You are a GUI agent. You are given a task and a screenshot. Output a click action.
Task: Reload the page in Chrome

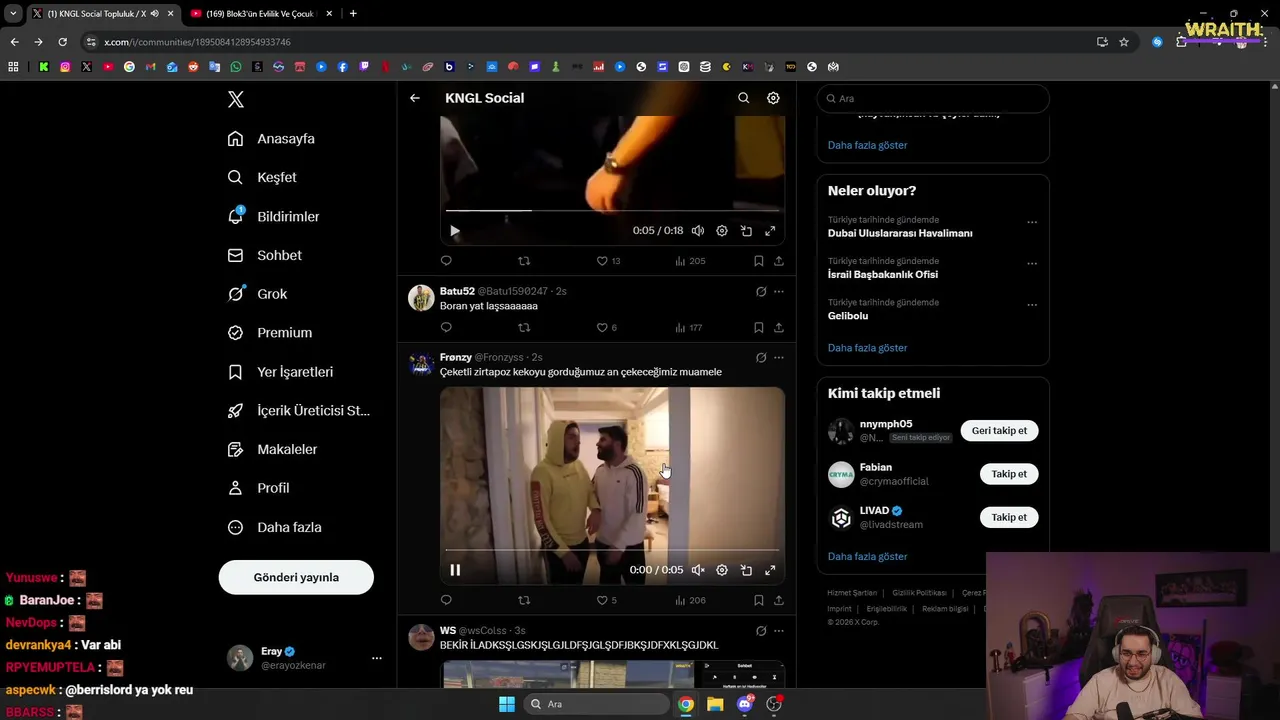pyautogui.click(x=62, y=42)
